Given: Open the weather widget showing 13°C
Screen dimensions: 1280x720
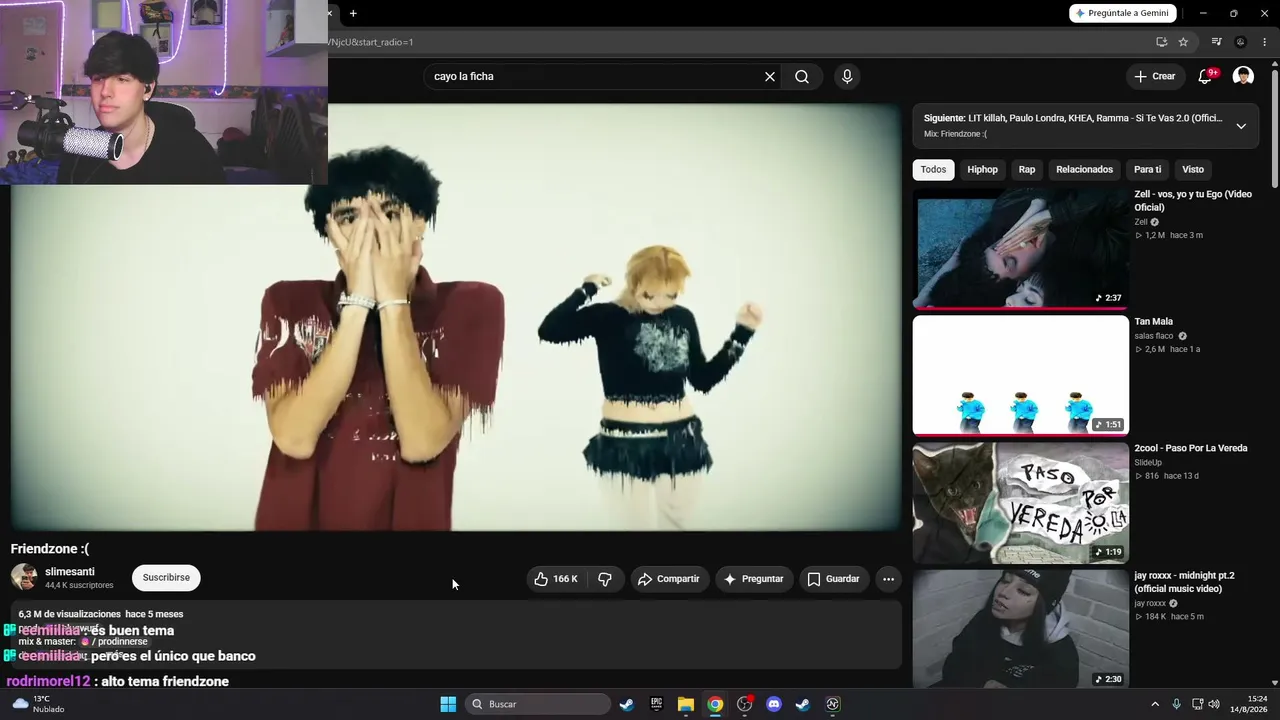Looking at the screenshot, I should [39, 704].
